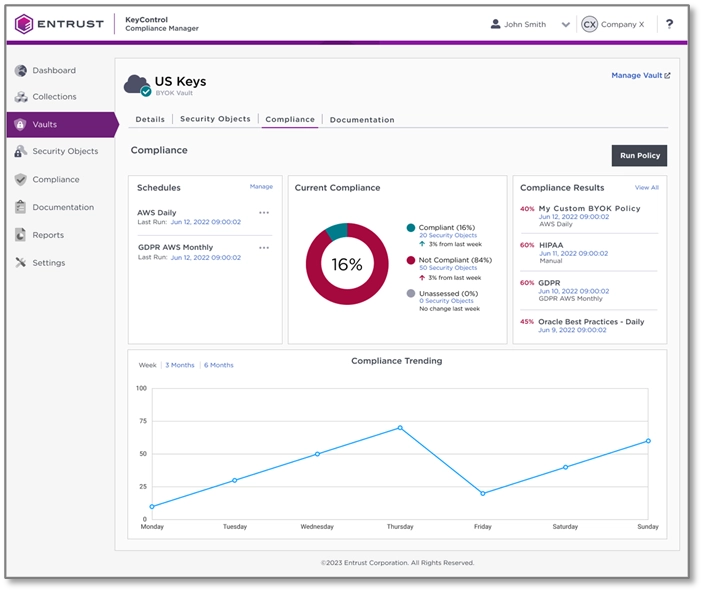Open 50 Security Objects not compliant link
Screen dimensions: 703x592
448,268
